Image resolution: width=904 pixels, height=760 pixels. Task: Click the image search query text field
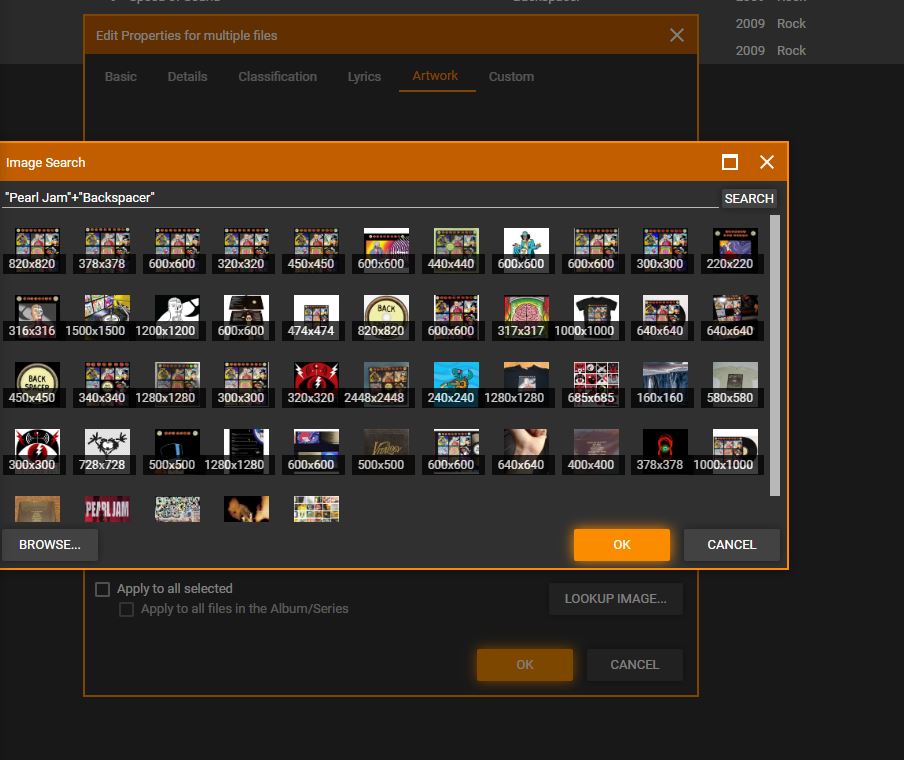tap(360, 198)
